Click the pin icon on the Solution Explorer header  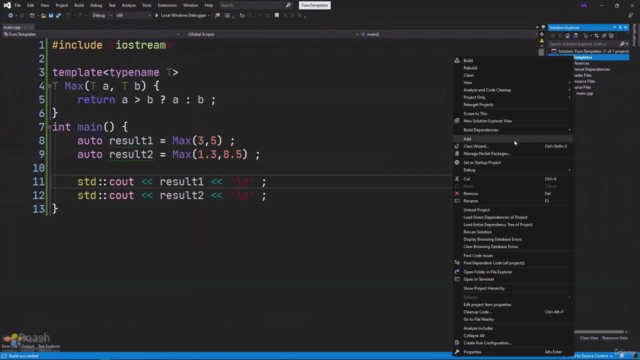tap(620, 27)
